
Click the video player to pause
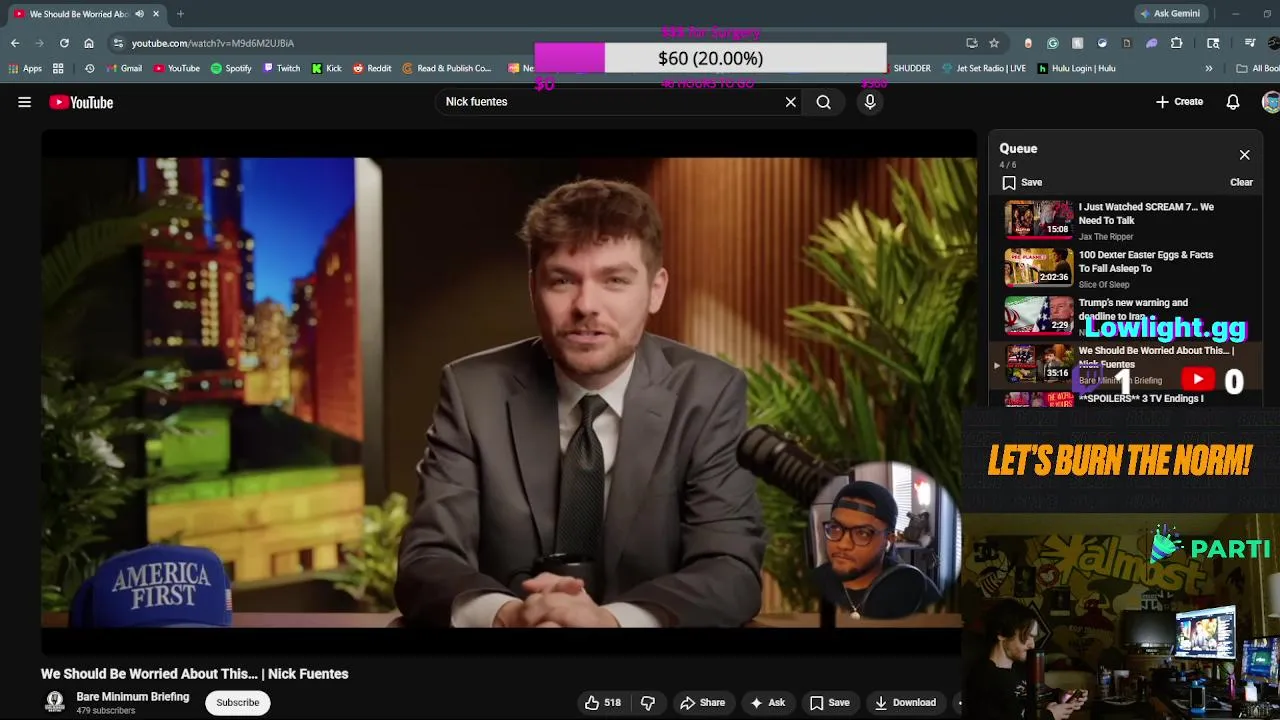pos(509,392)
